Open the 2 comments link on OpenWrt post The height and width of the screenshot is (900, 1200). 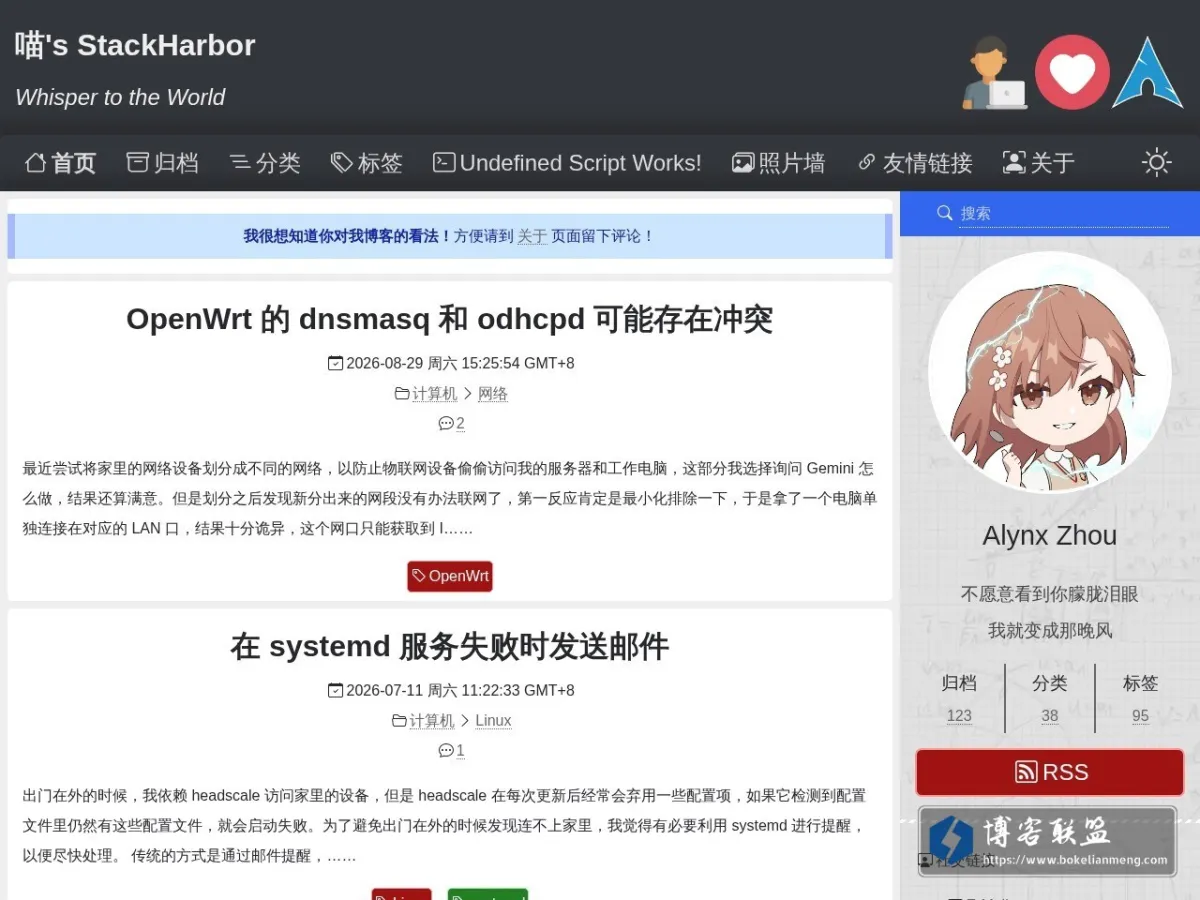[460, 423]
